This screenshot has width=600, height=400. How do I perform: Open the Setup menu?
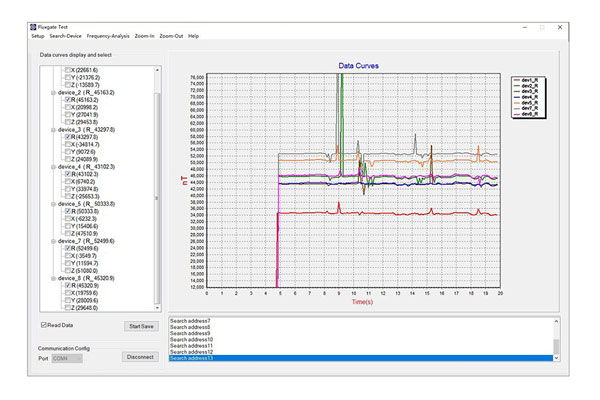[37, 36]
